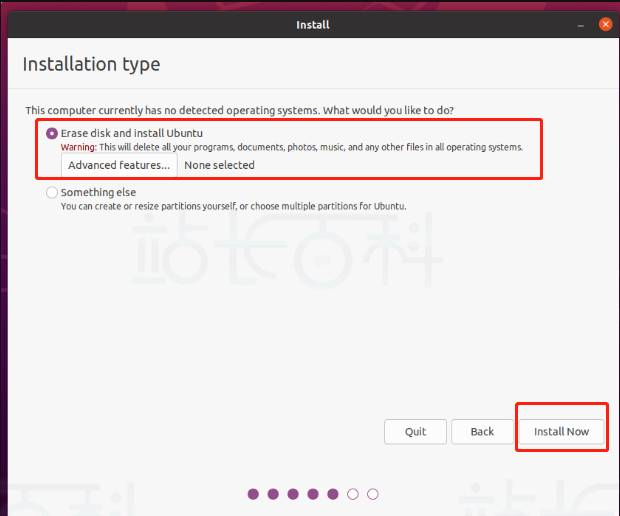Click the Install Now button
The width and height of the screenshot is (620, 516).
coord(561,431)
